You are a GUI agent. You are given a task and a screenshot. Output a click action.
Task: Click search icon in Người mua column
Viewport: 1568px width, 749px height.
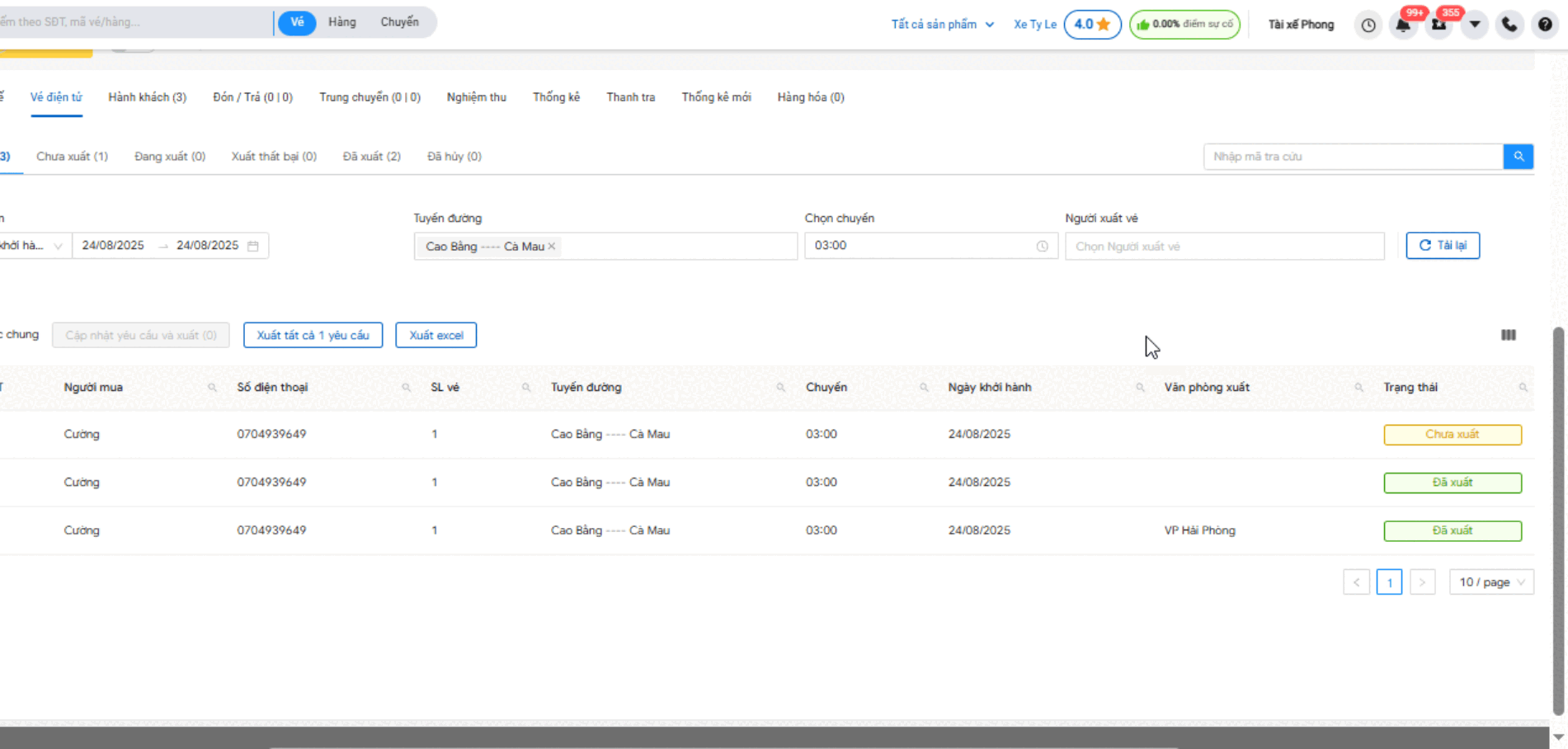(212, 388)
